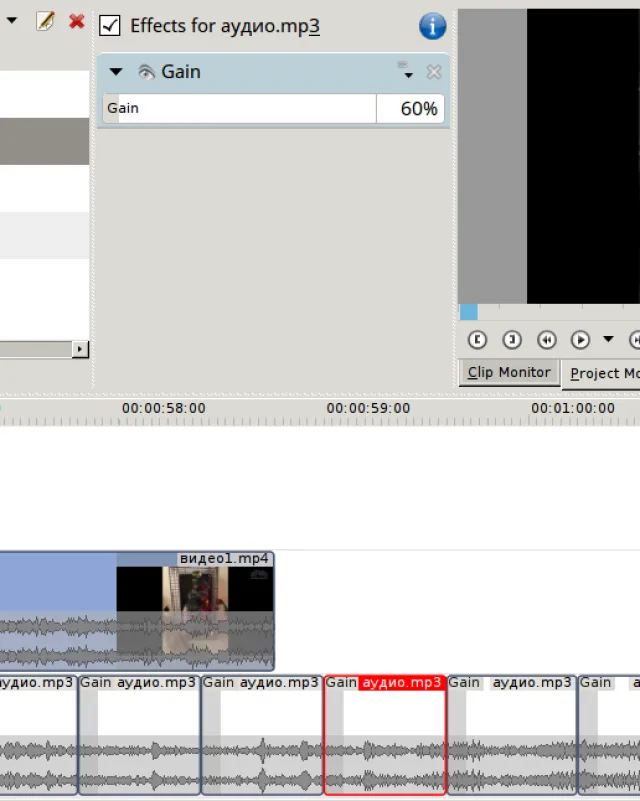Open the dropdown arrow beside the pencil icon

coord(12,20)
